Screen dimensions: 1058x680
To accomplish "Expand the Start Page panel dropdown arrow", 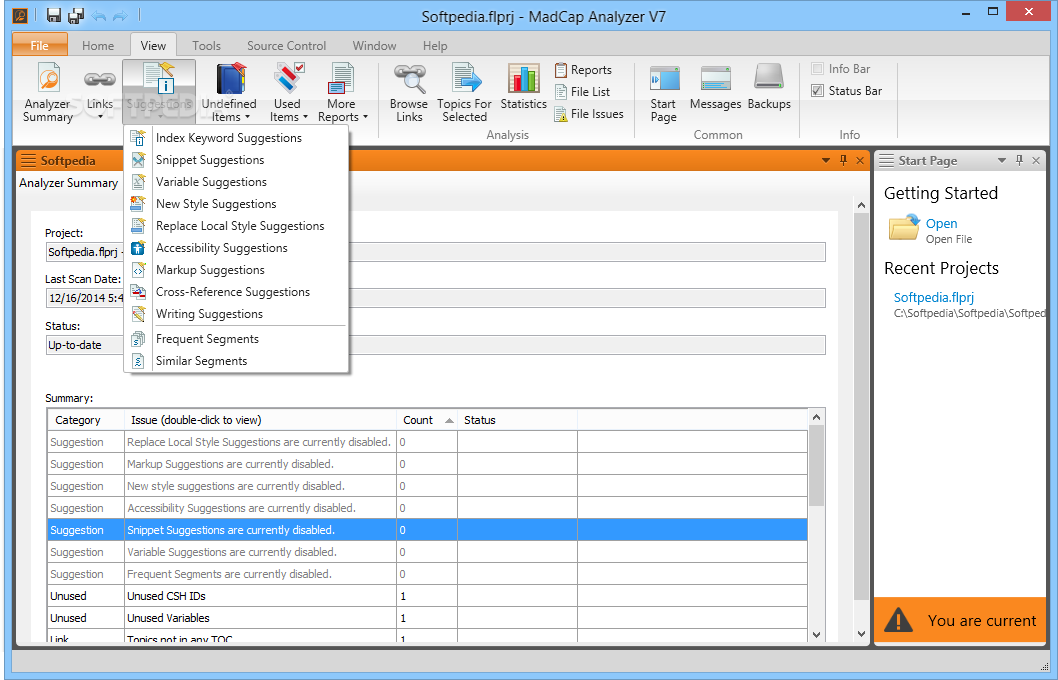I will point(1002,161).
